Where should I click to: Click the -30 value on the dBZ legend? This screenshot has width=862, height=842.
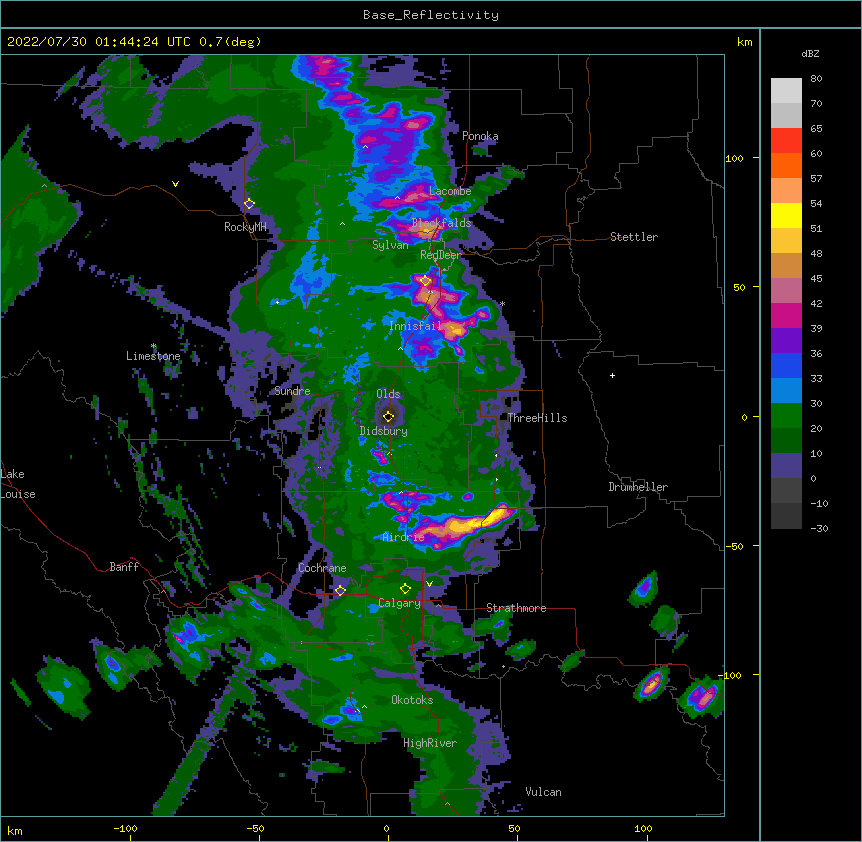click(x=819, y=529)
